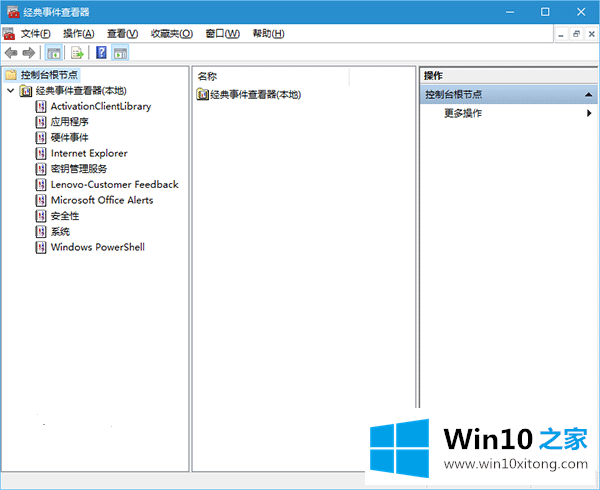This screenshot has width=600, height=490.
Task: Click the 控制台根节点 folder icon in tree
Action: (11, 75)
